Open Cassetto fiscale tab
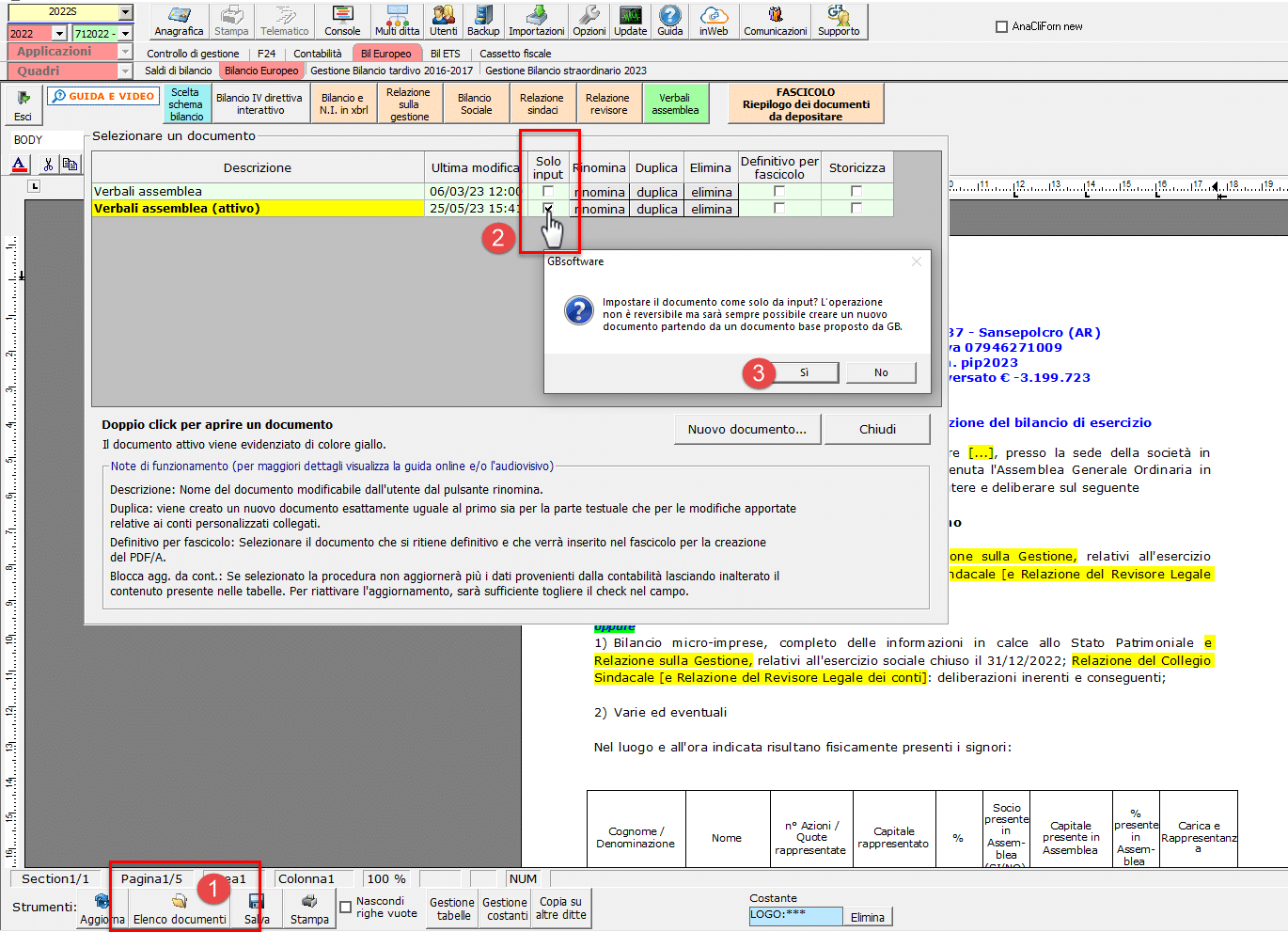 [515, 54]
